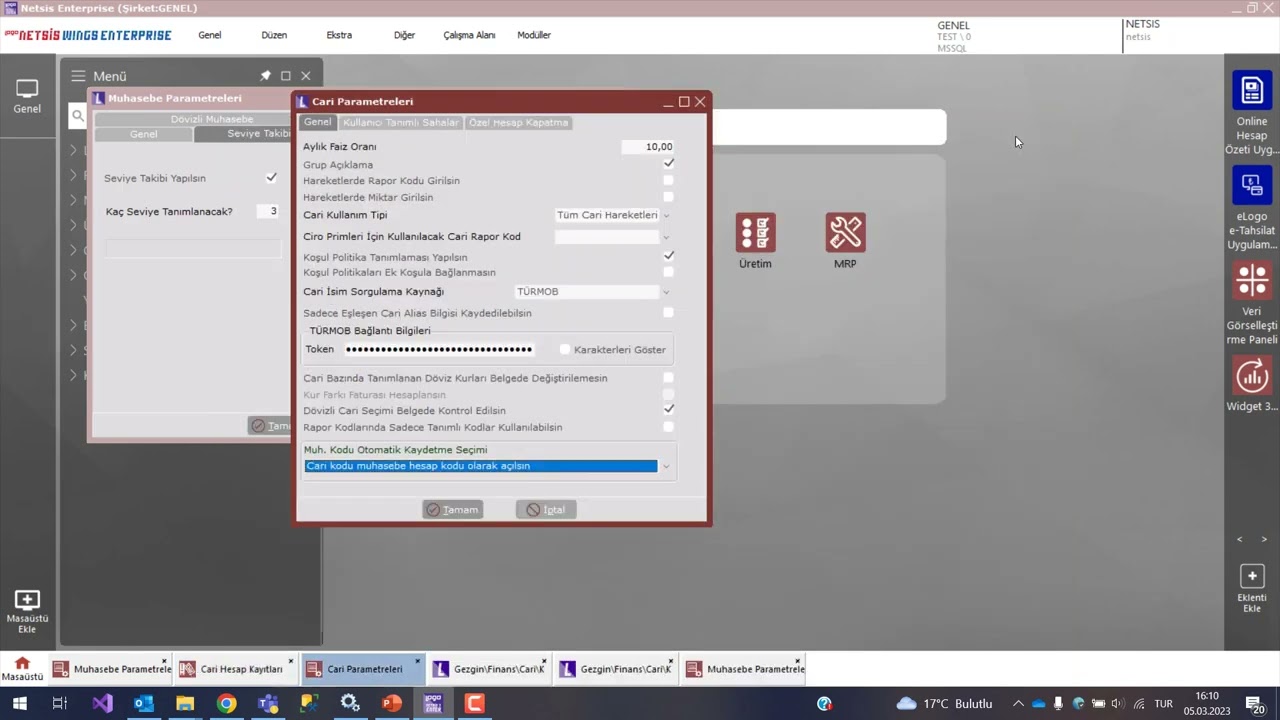Viewport: 1280px width, 720px height.
Task: Click the Aylık Faiz Oranı value field
Action: pos(647,146)
